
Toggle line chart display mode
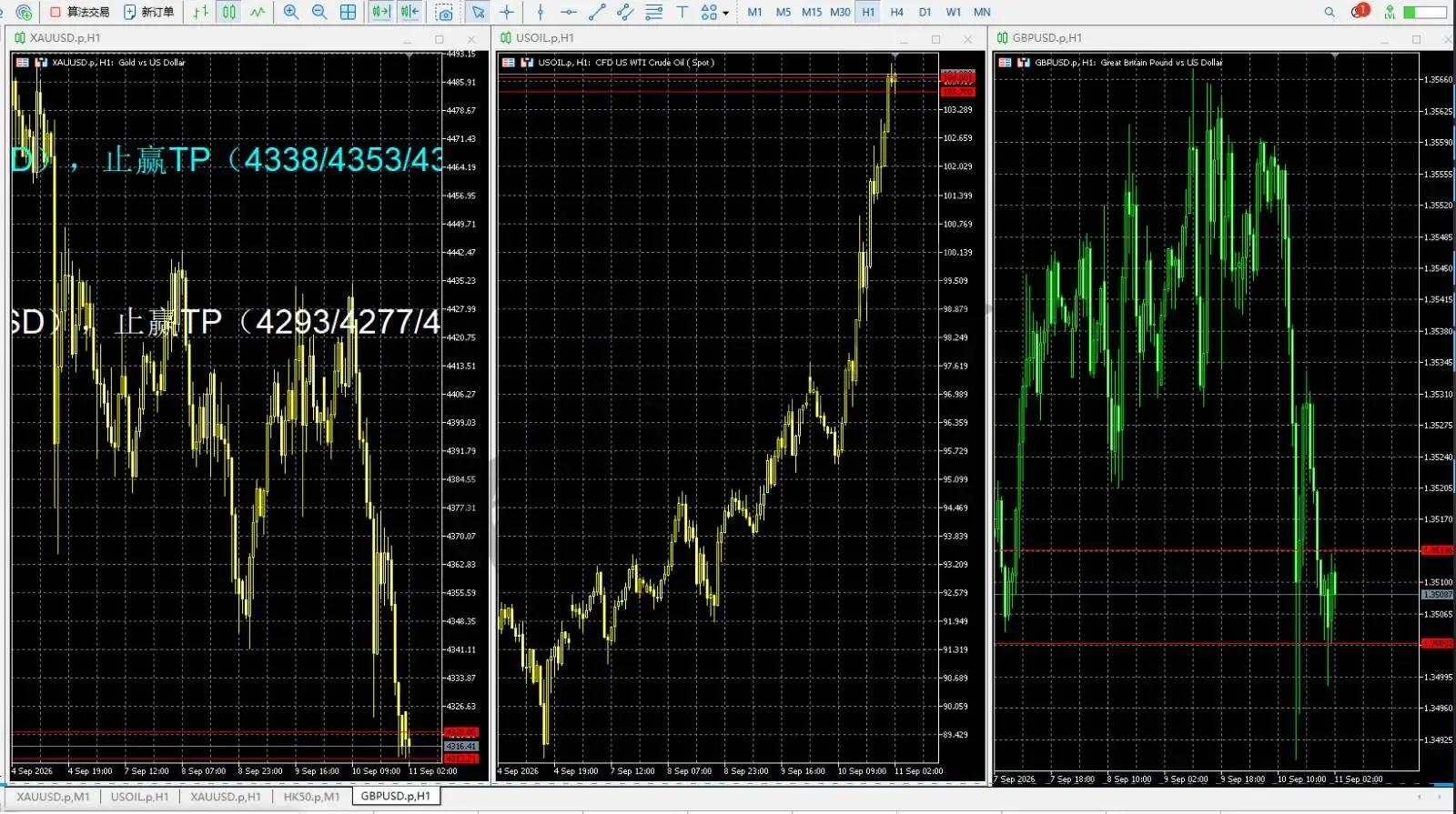(258, 12)
